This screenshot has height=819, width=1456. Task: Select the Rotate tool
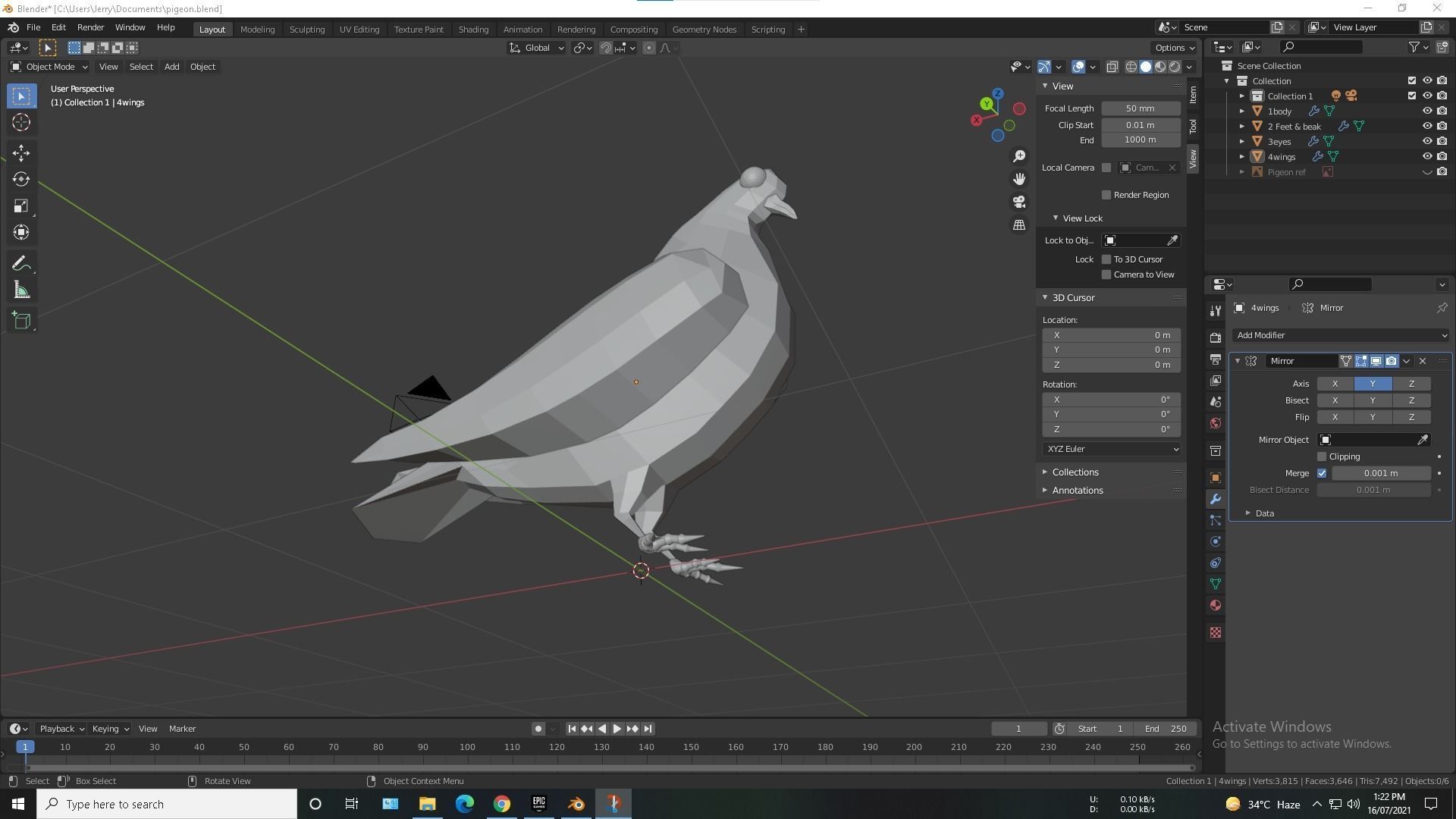21,179
